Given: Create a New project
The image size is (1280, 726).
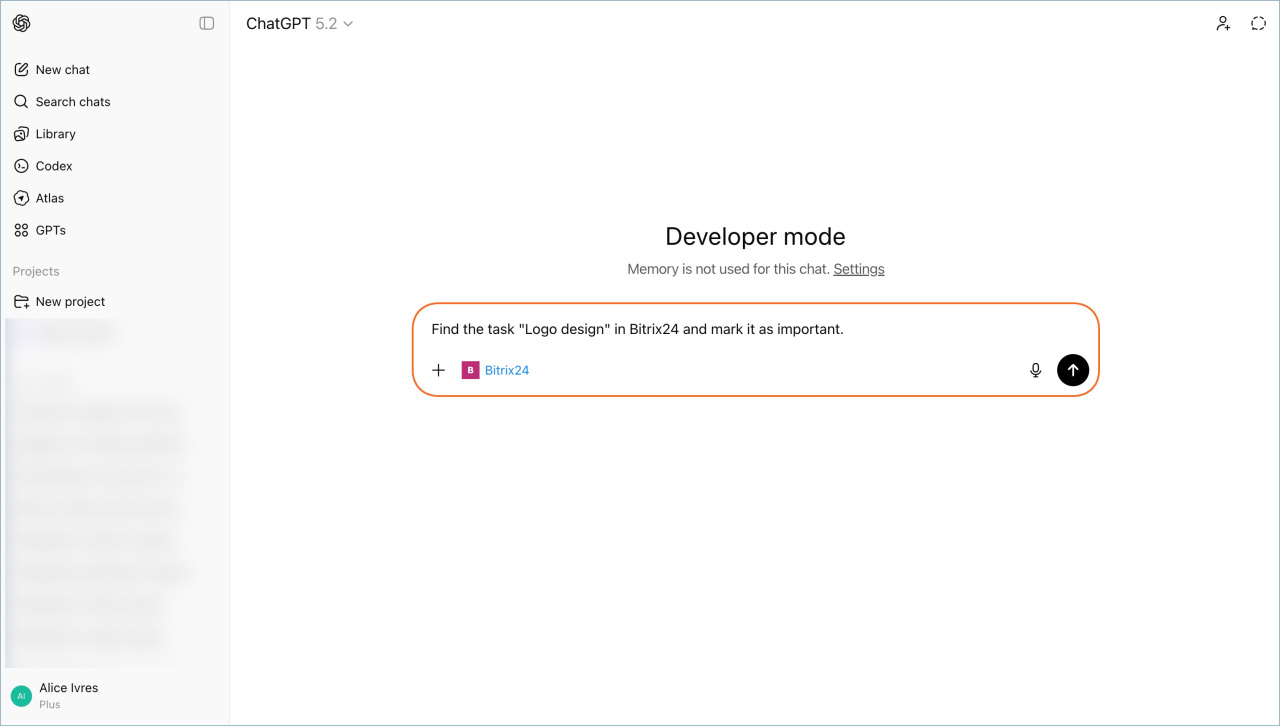Looking at the screenshot, I should 70,302.
